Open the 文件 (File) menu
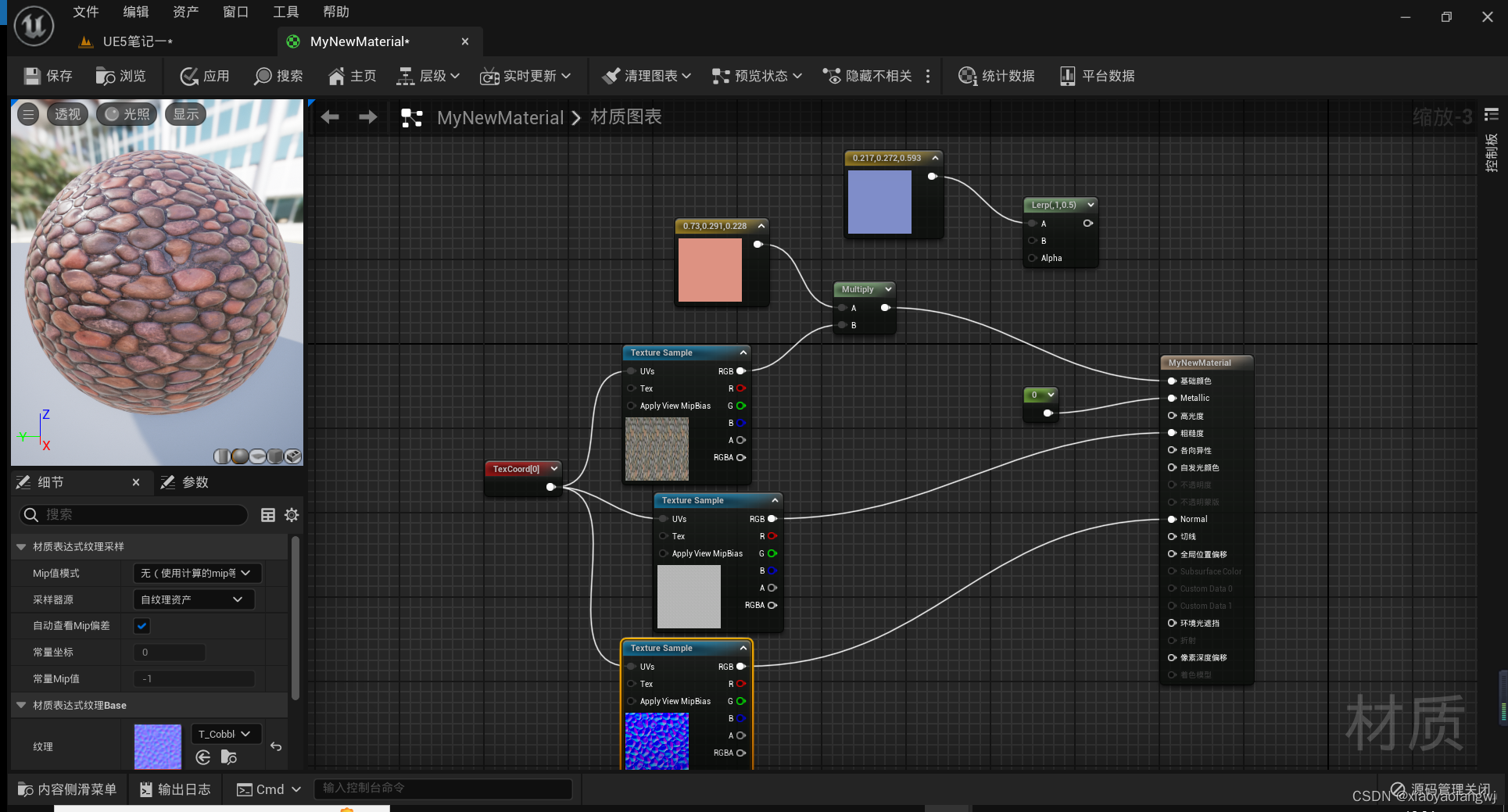 85,12
